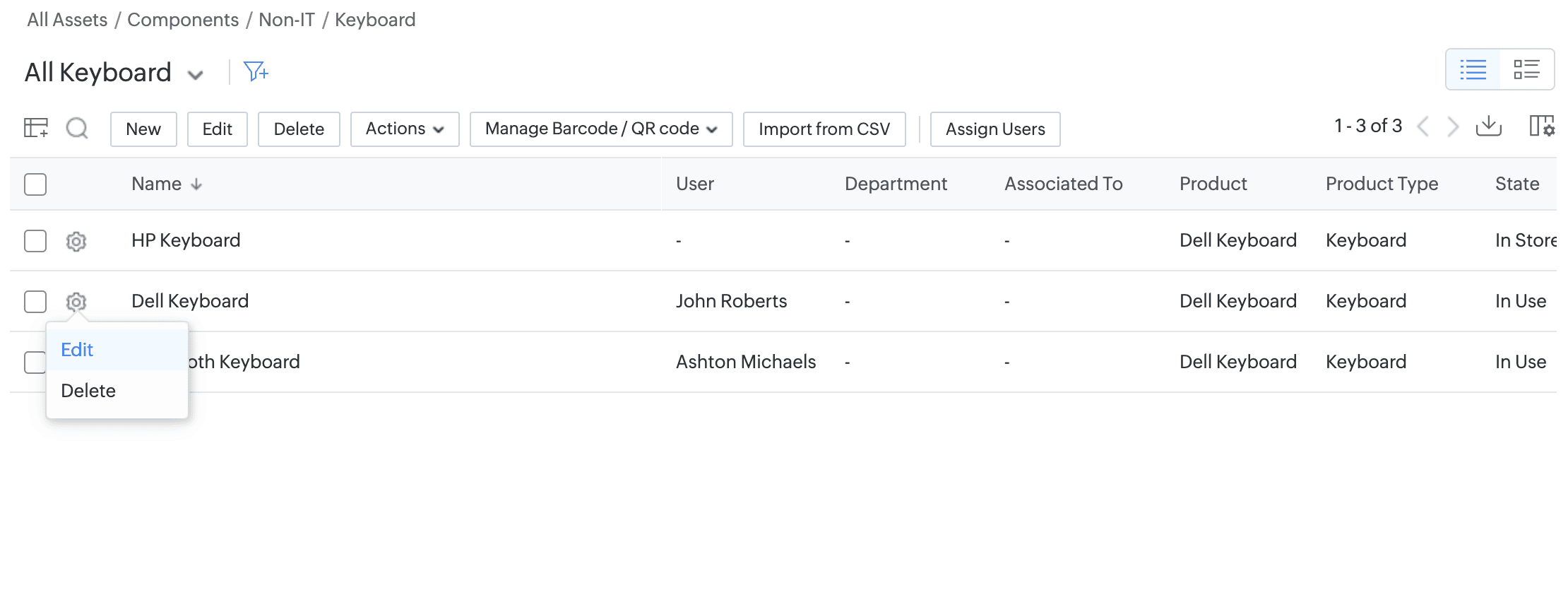Select the HP Keyboard row checkbox
The height and width of the screenshot is (612, 1568).
coord(35,241)
